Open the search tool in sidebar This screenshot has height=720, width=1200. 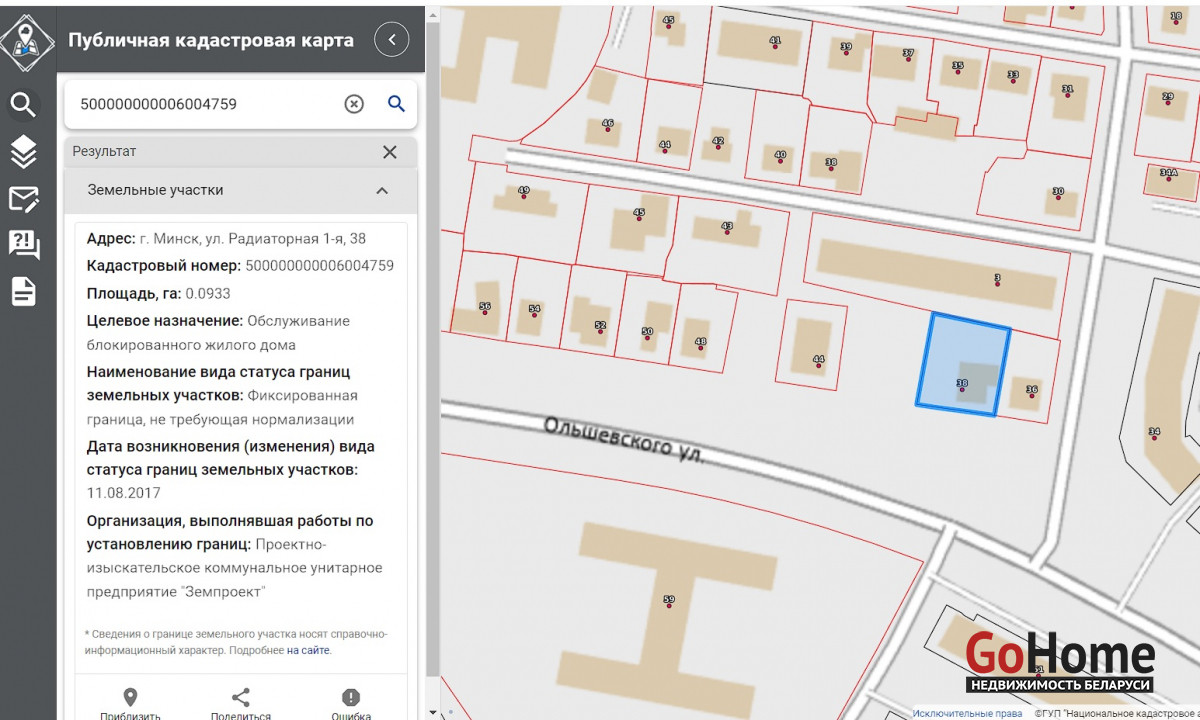pos(24,104)
